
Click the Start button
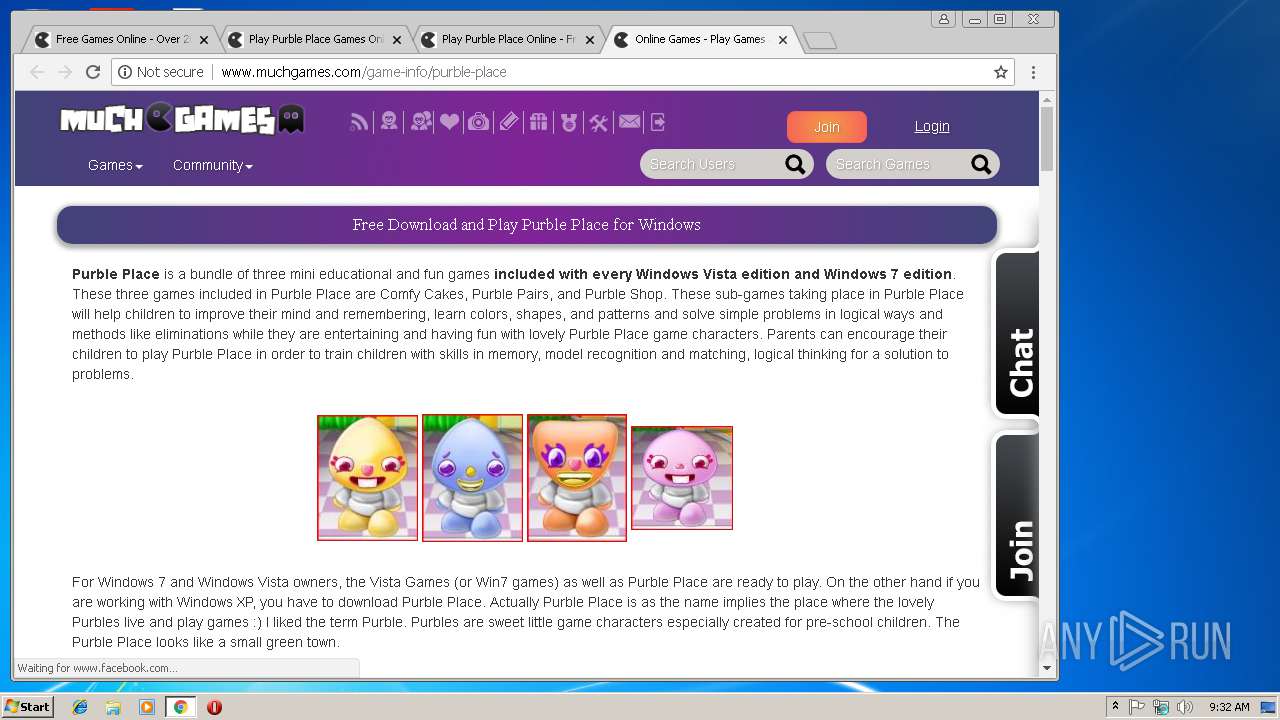27,707
